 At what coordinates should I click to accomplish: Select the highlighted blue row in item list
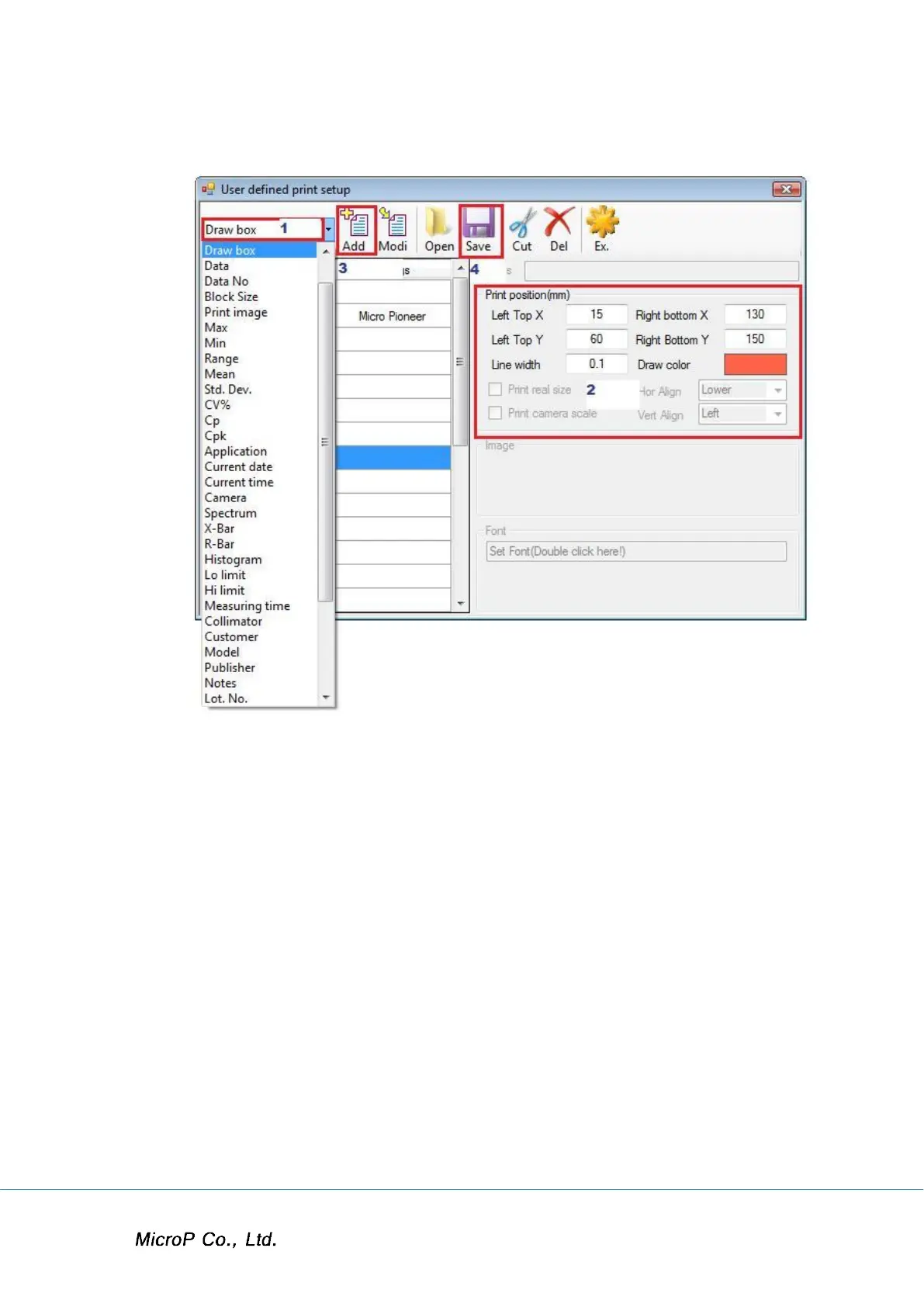[393, 458]
